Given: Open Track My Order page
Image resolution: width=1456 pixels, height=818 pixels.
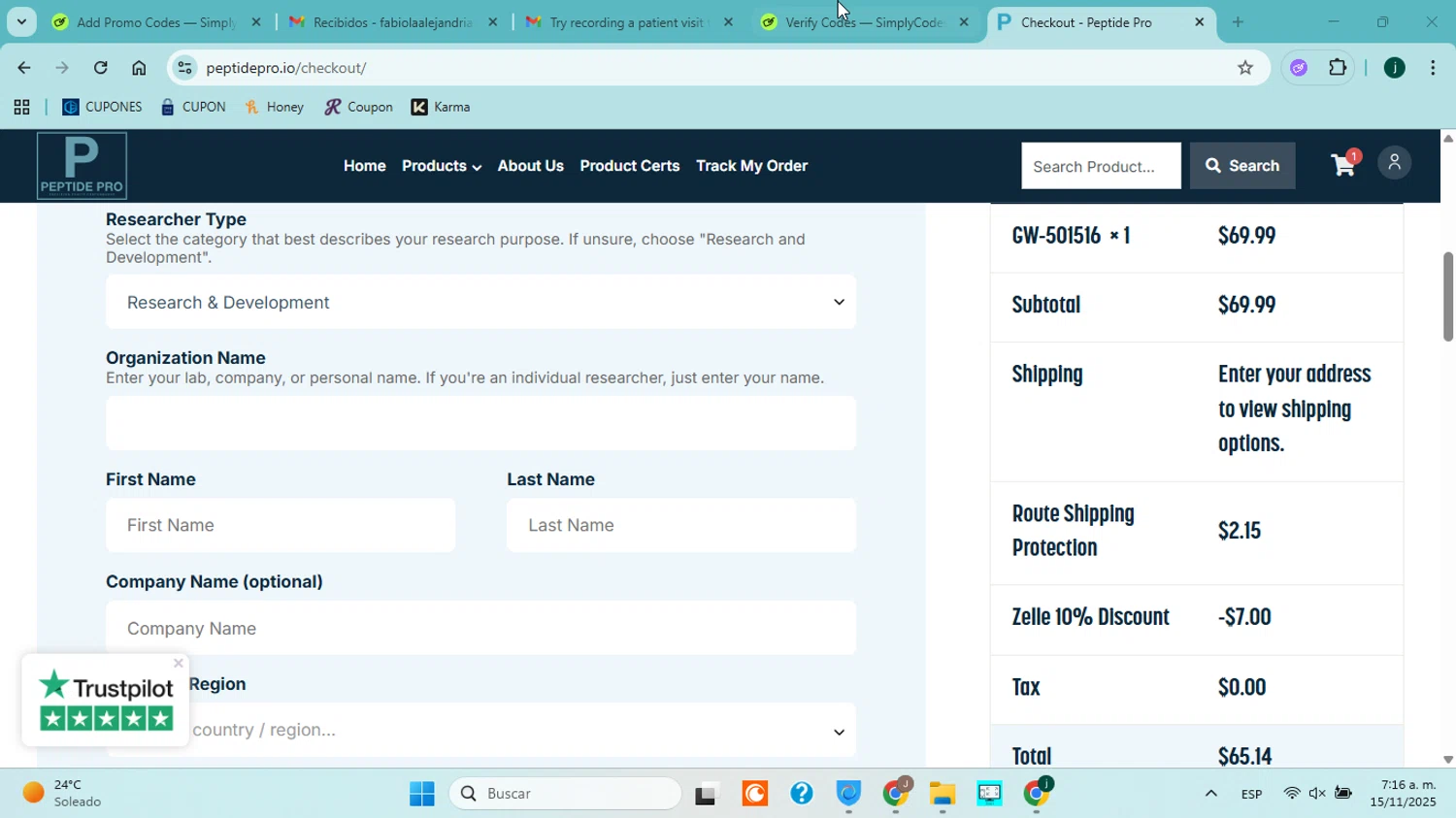Looking at the screenshot, I should pos(752,166).
